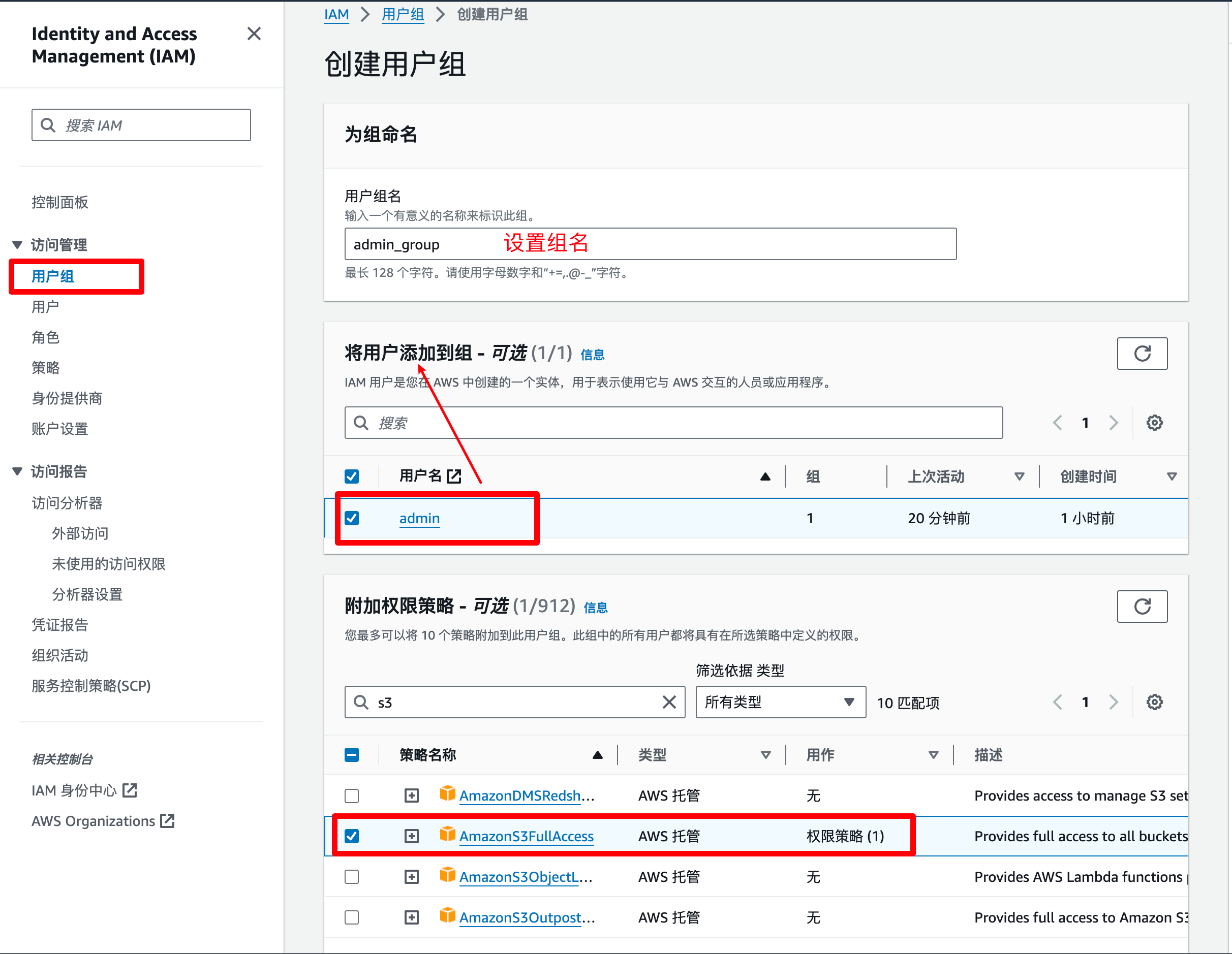Open the AmazonS3Outpost... policy link
The image size is (1232, 954).
[527, 917]
